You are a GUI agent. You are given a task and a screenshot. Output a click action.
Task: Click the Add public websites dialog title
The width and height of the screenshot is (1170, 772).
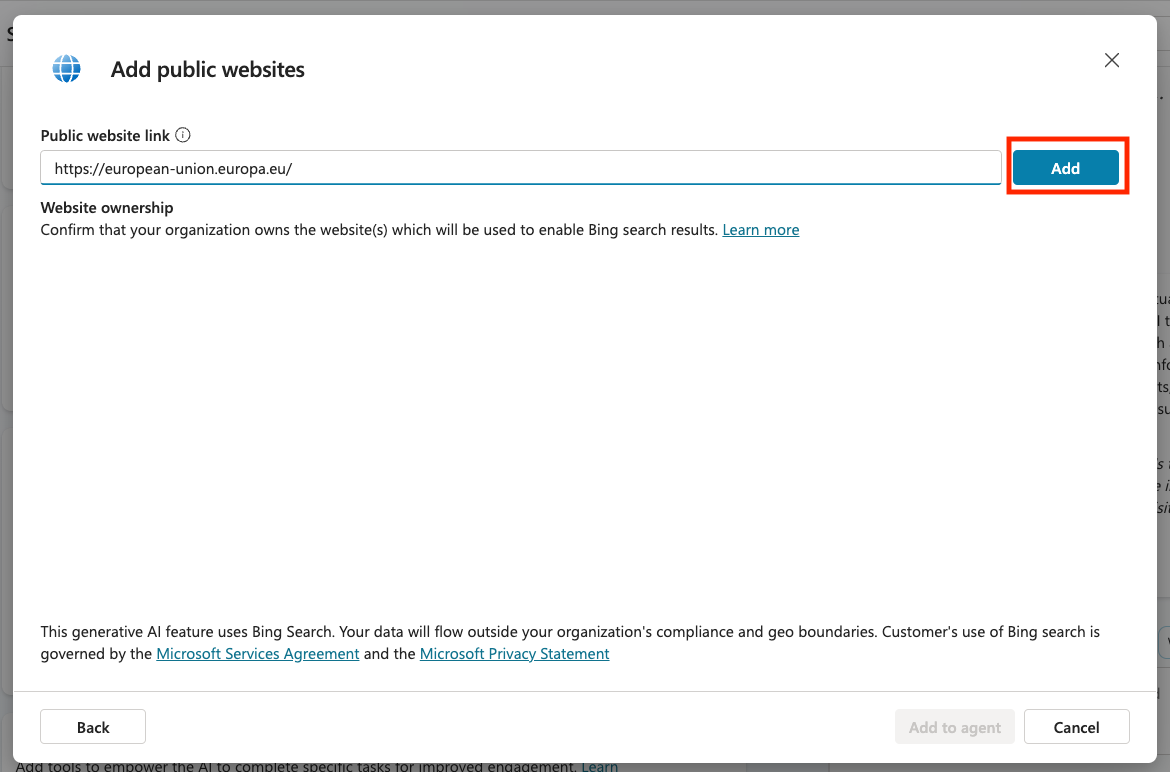tap(207, 69)
